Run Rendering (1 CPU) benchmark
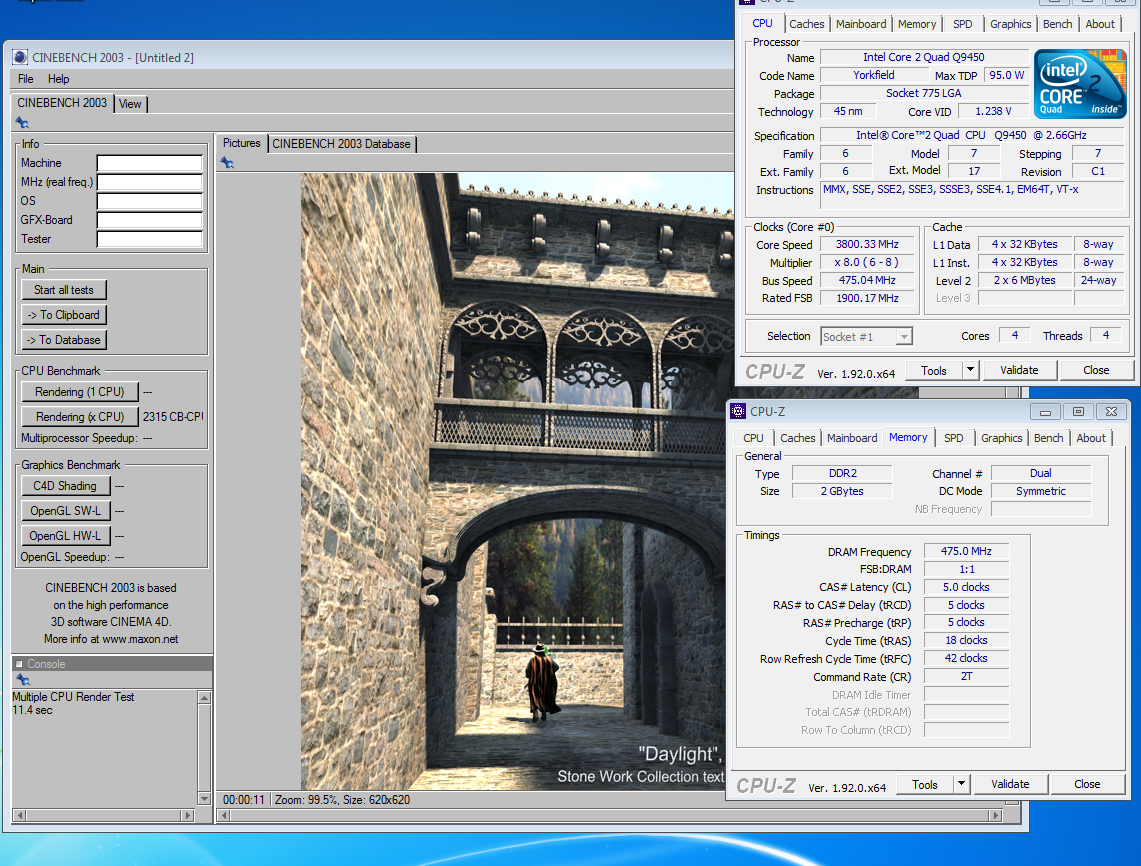This screenshot has height=866, width=1141. pyautogui.click(x=79, y=392)
